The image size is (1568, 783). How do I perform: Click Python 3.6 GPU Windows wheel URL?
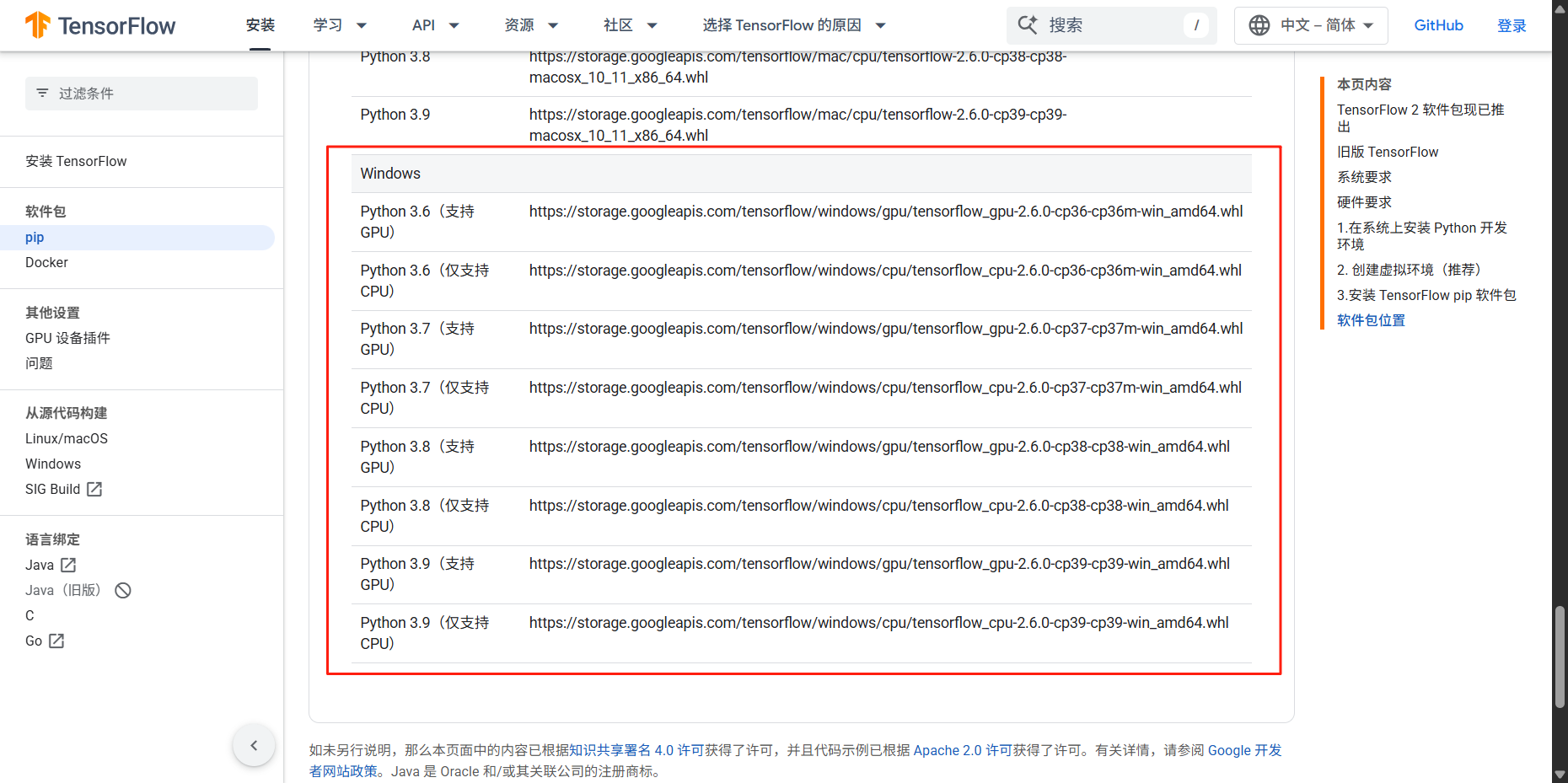886,212
